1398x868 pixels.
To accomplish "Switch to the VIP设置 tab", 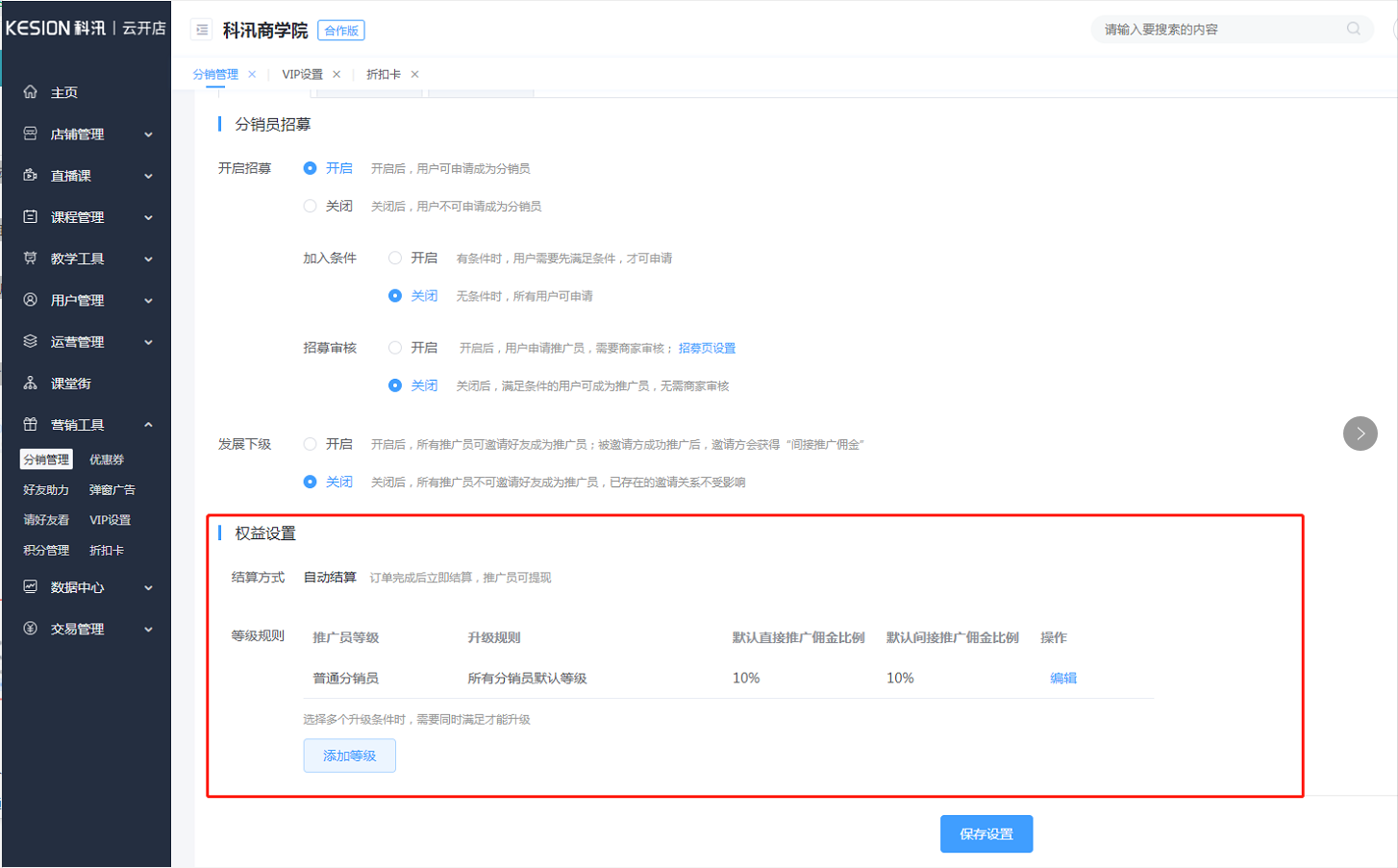I will [x=302, y=74].
